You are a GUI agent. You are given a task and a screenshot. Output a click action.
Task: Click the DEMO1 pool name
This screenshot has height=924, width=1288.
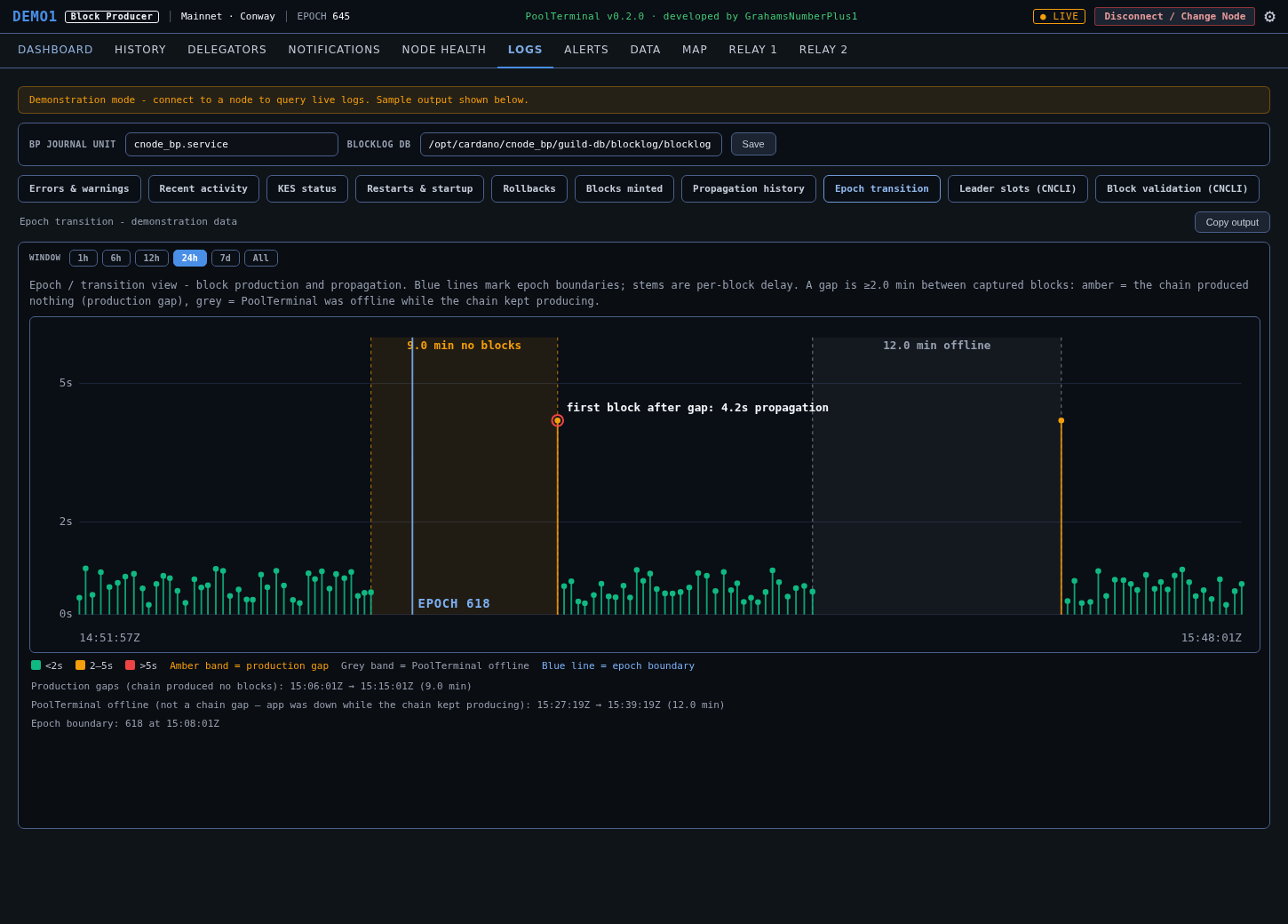(35, 17)
